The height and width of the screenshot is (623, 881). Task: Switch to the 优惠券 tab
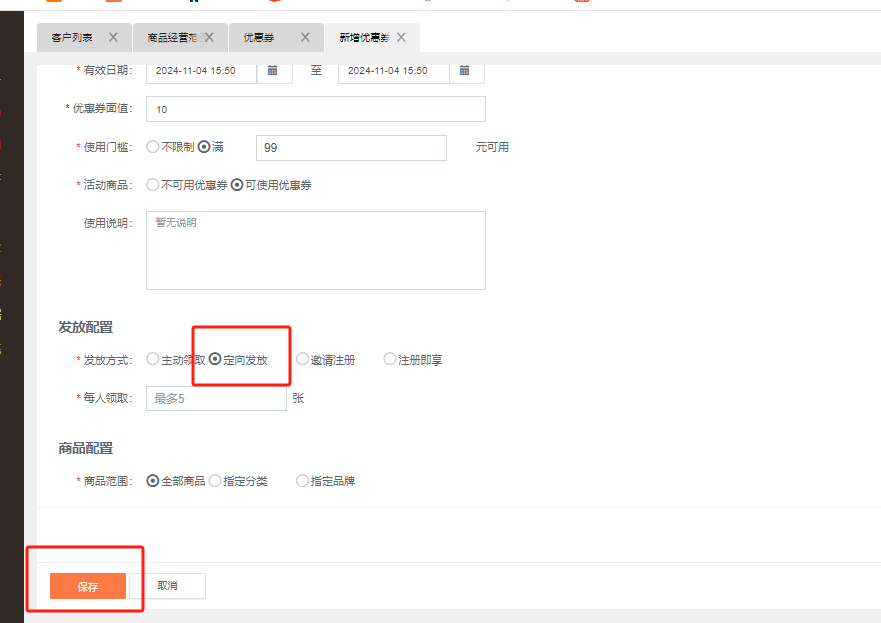(x=259, y=38)
